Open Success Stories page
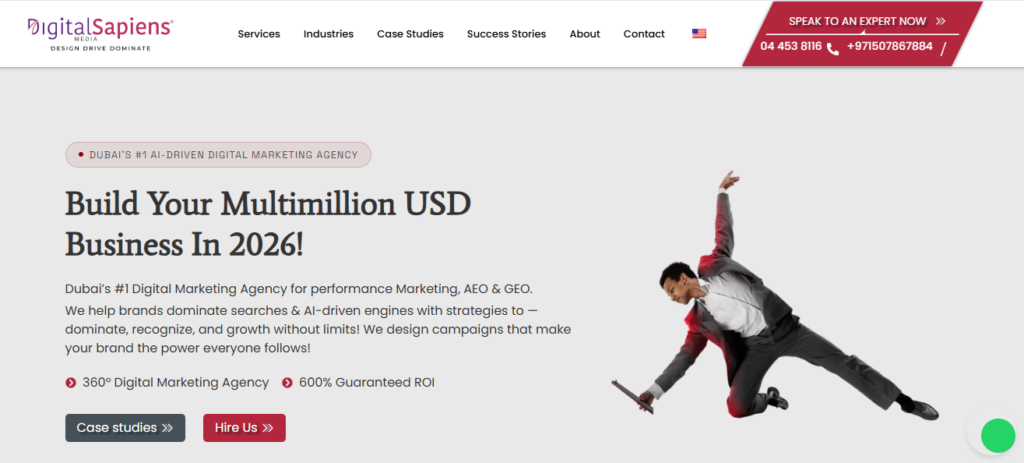The image size is (1024, 463). (506, 34)
